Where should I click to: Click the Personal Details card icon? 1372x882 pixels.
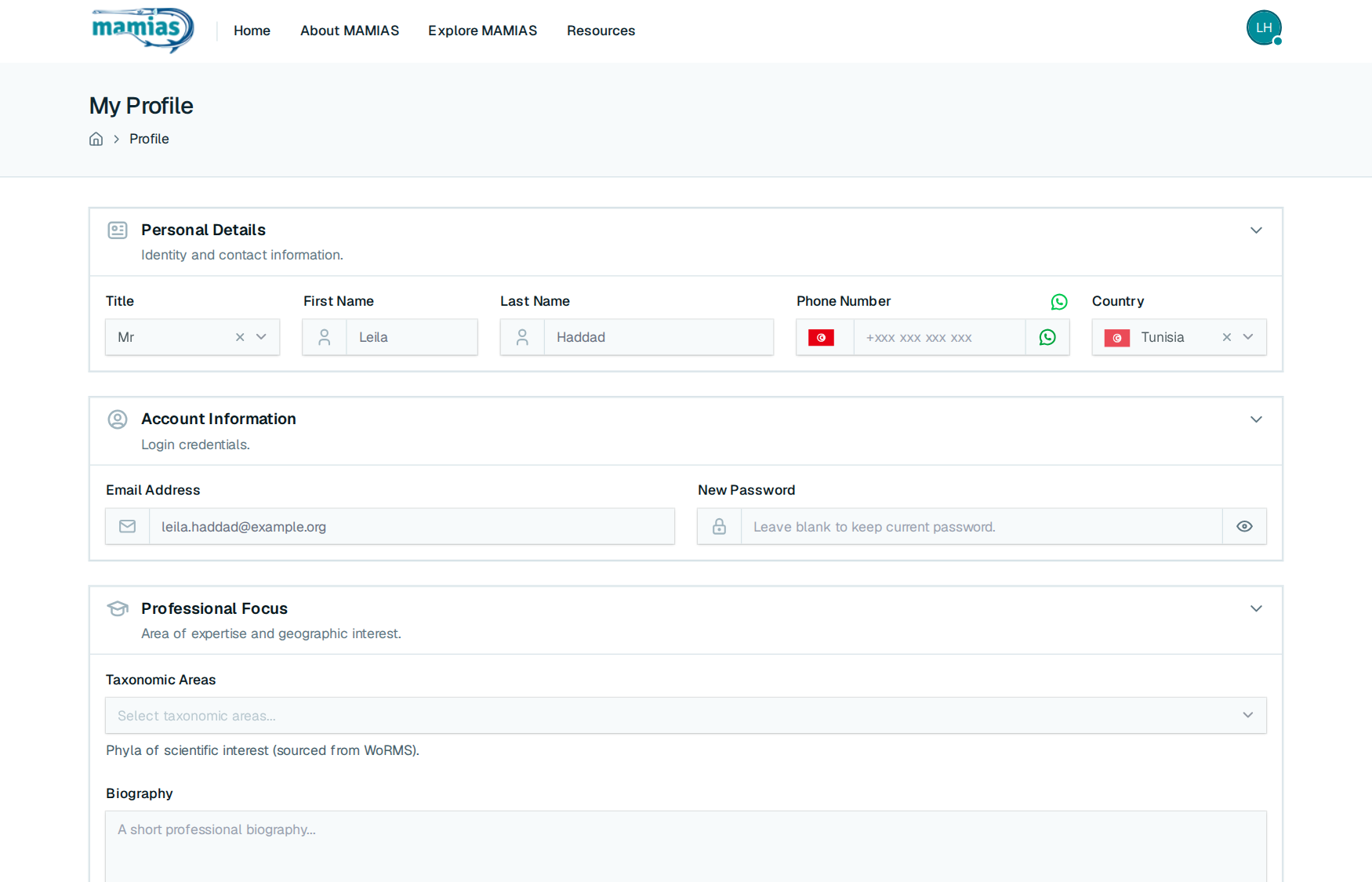[118, 230]
